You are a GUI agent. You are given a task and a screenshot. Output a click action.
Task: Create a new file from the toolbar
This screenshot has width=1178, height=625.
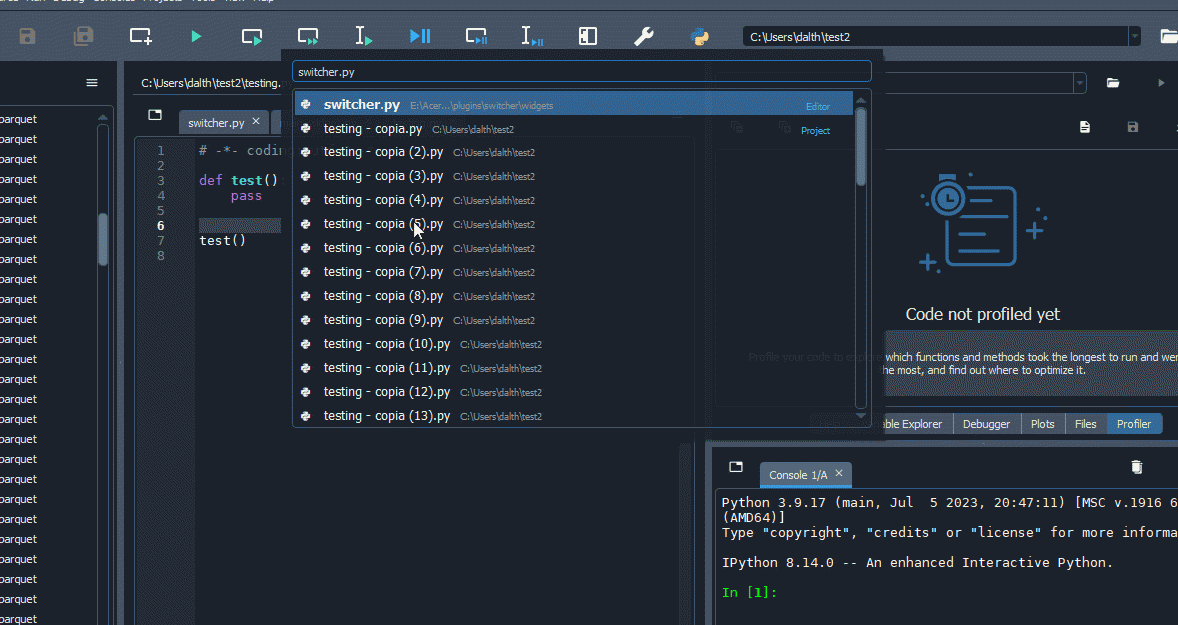point(140,35)
